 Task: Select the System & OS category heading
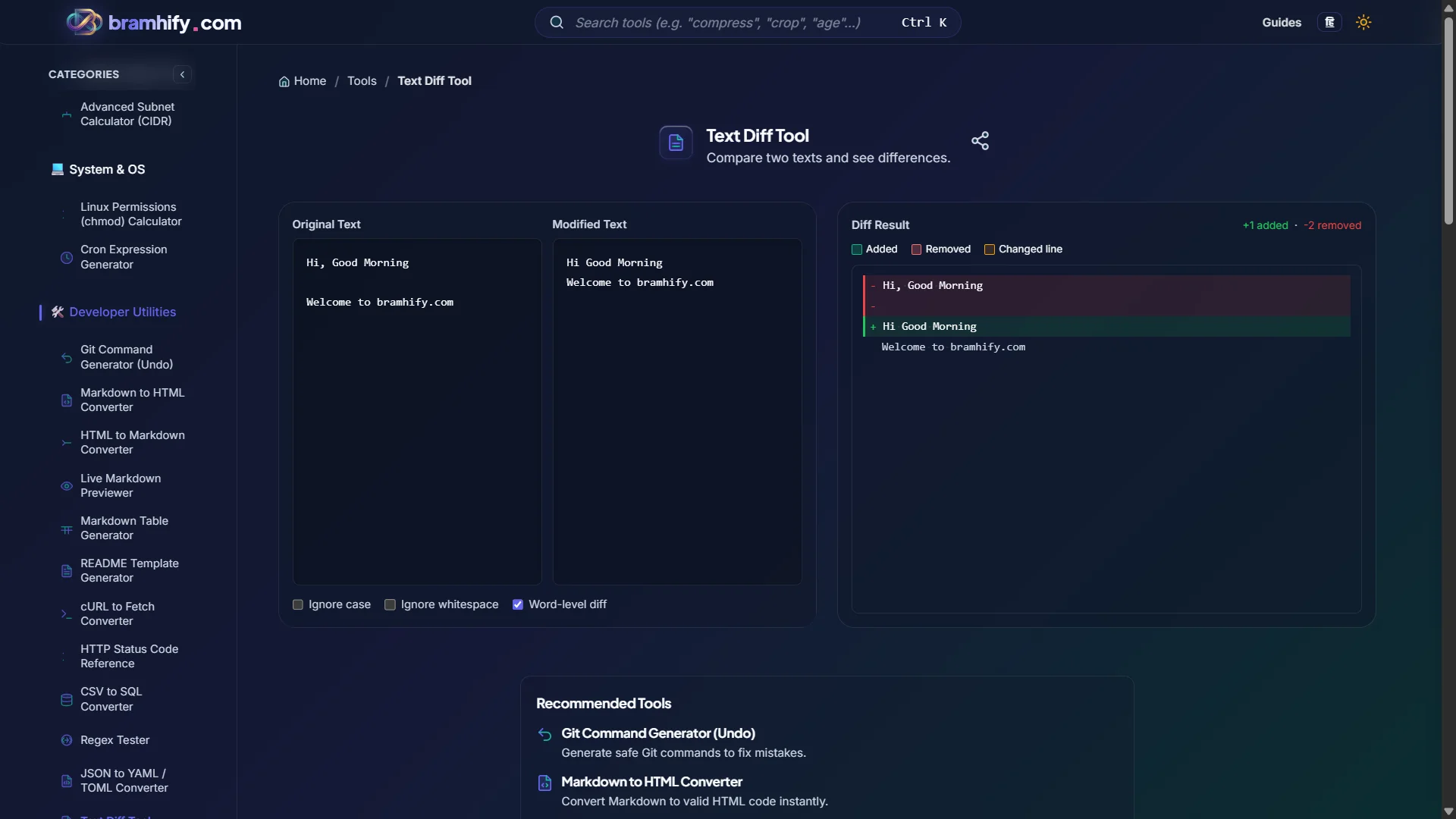coord(107,169)
